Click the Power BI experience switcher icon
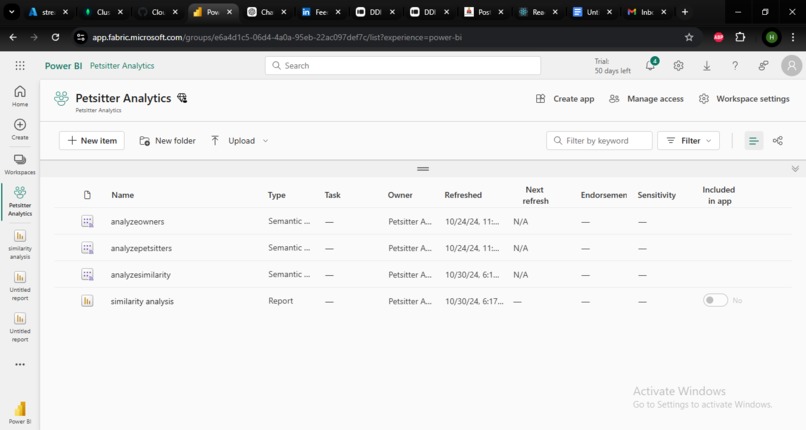Viewport: 806px width, 430px height. (20, 413)
